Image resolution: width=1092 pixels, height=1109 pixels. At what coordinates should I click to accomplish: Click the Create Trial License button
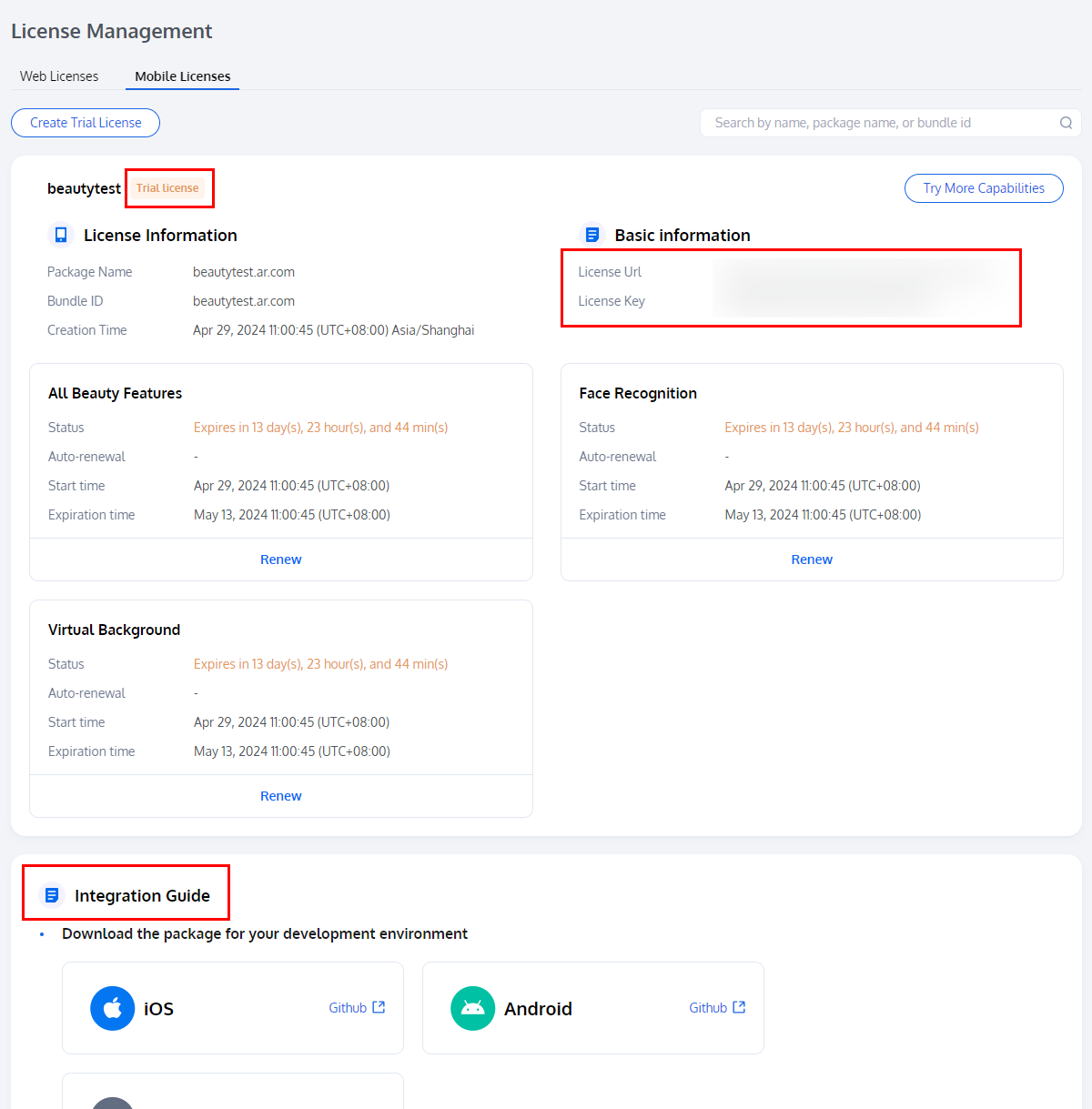click(86, 123)
